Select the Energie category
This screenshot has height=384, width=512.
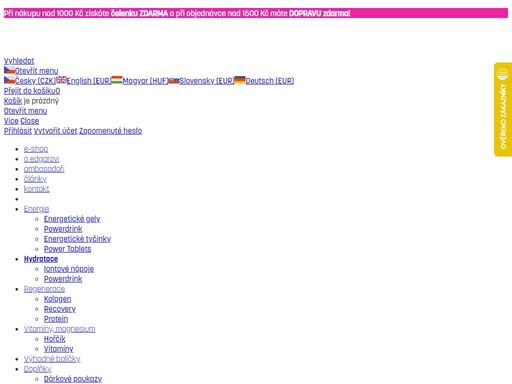pos(36,209)
